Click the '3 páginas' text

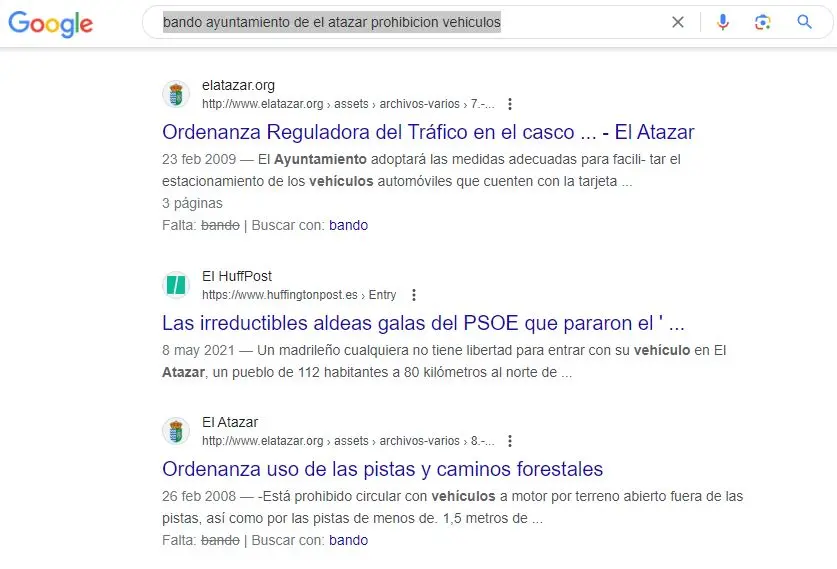[192, 203]
